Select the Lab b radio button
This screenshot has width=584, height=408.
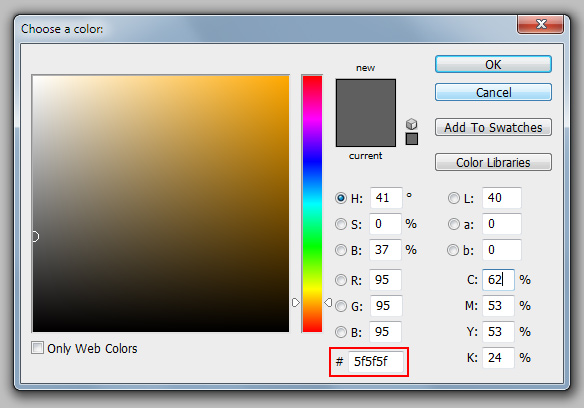pyautogui.click(x=453, y=250)
